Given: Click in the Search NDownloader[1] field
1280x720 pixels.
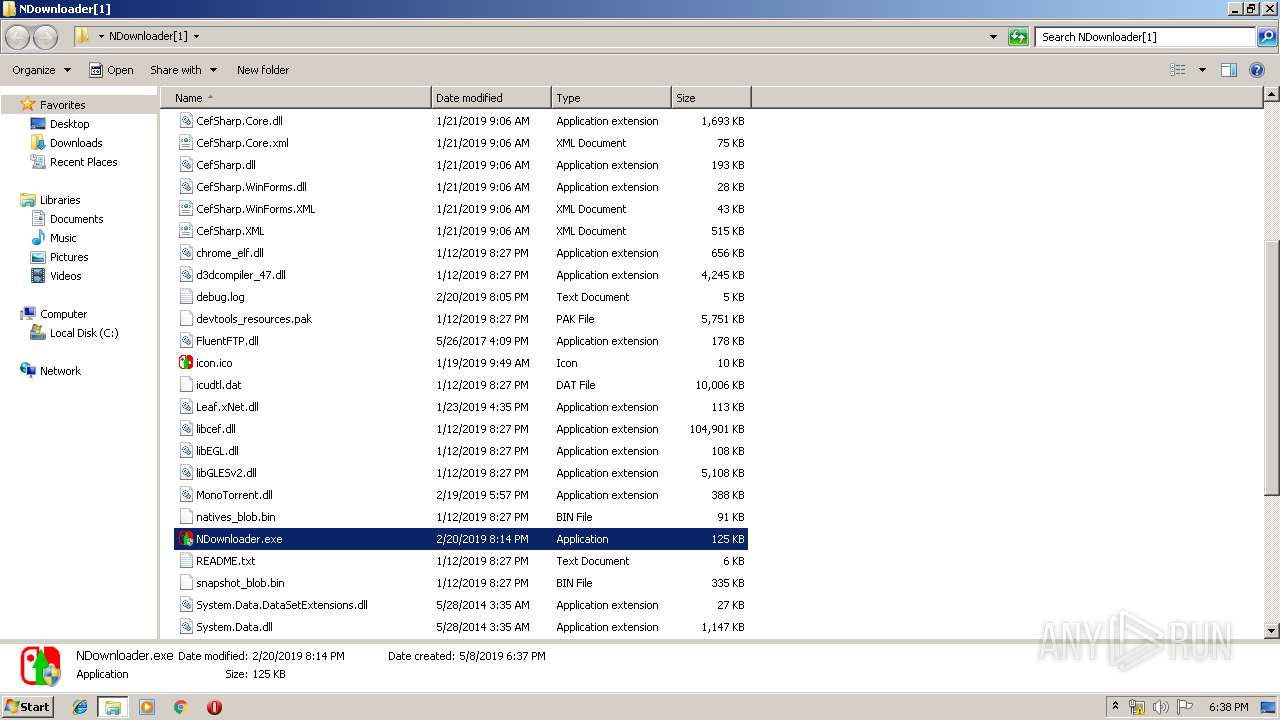Looking at the screenshot, I should click(1145, 37).
